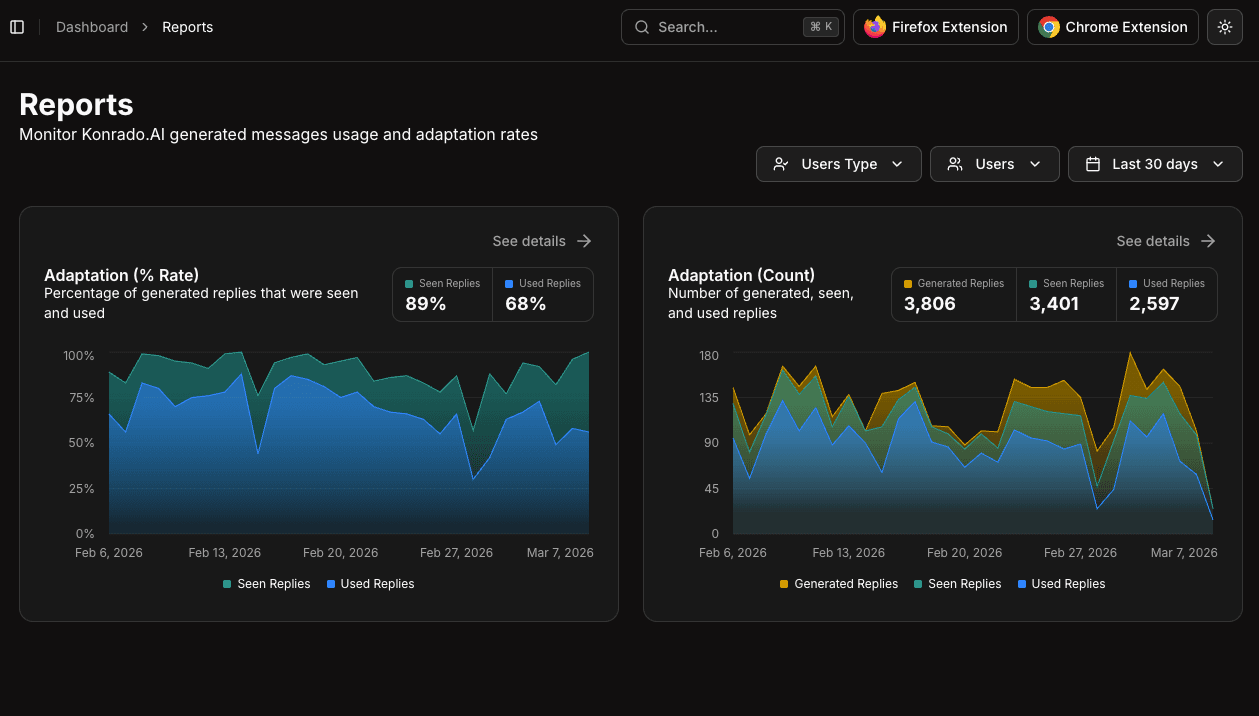This screenshot has height=716, width=1259.
Task: Click the user-check icon in Users Type
Action: click(x=782, y=164)
